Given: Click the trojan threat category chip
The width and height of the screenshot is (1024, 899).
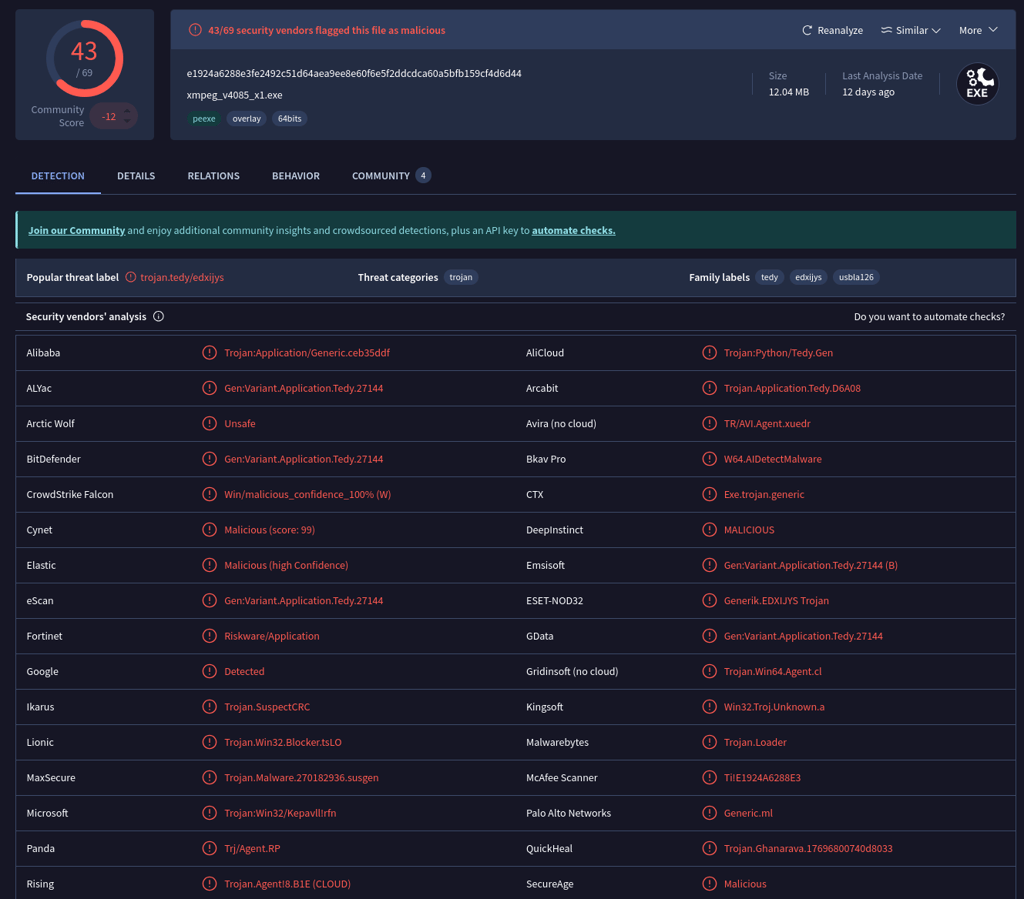Looking at the screenshot, I should click(x=461, y=277).
